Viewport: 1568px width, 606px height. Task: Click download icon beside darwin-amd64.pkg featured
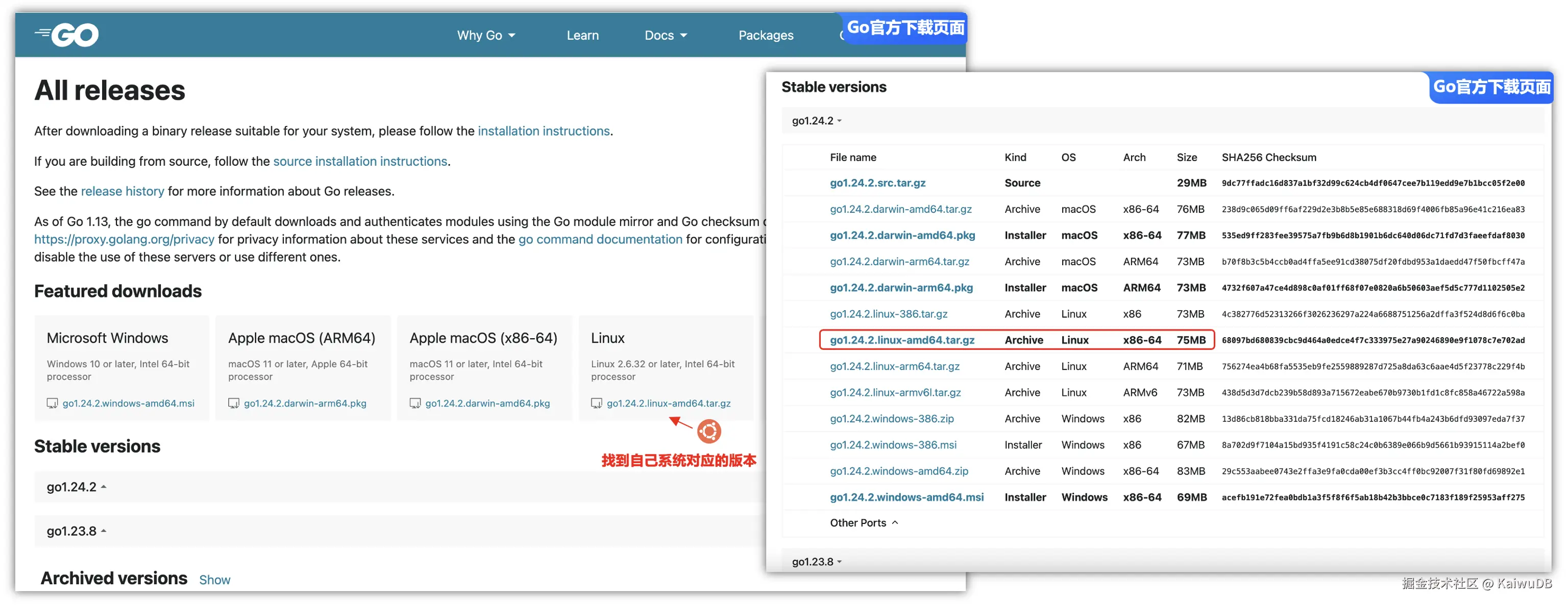(x=415, y=403)
